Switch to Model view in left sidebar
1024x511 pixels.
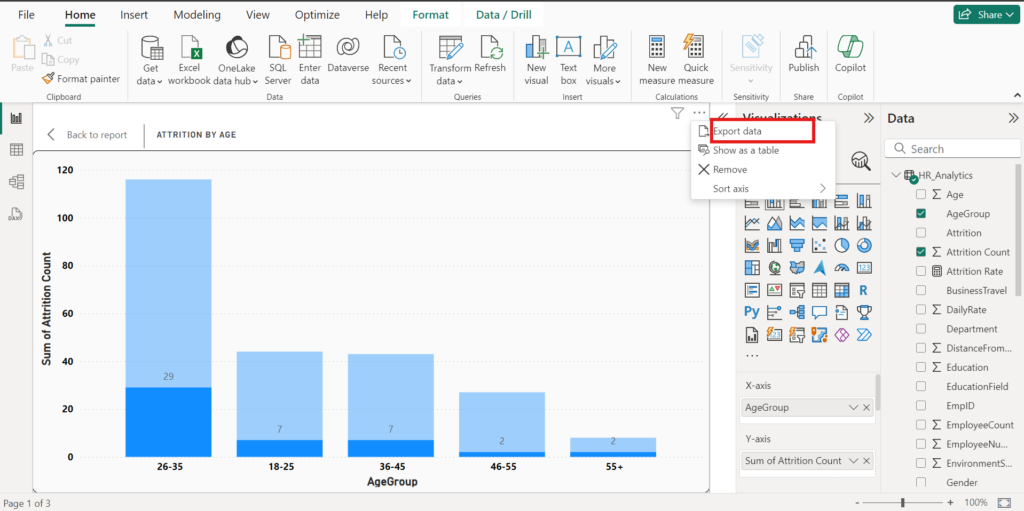[x=16, y=182]
